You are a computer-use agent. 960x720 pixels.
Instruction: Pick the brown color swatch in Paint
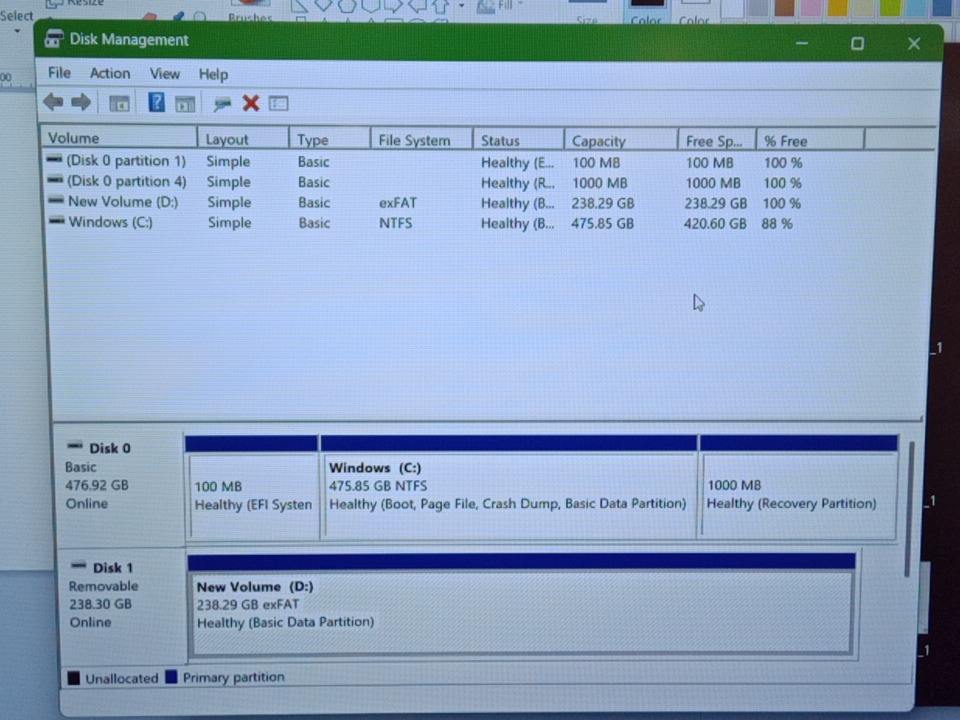[x=784, y=8]
